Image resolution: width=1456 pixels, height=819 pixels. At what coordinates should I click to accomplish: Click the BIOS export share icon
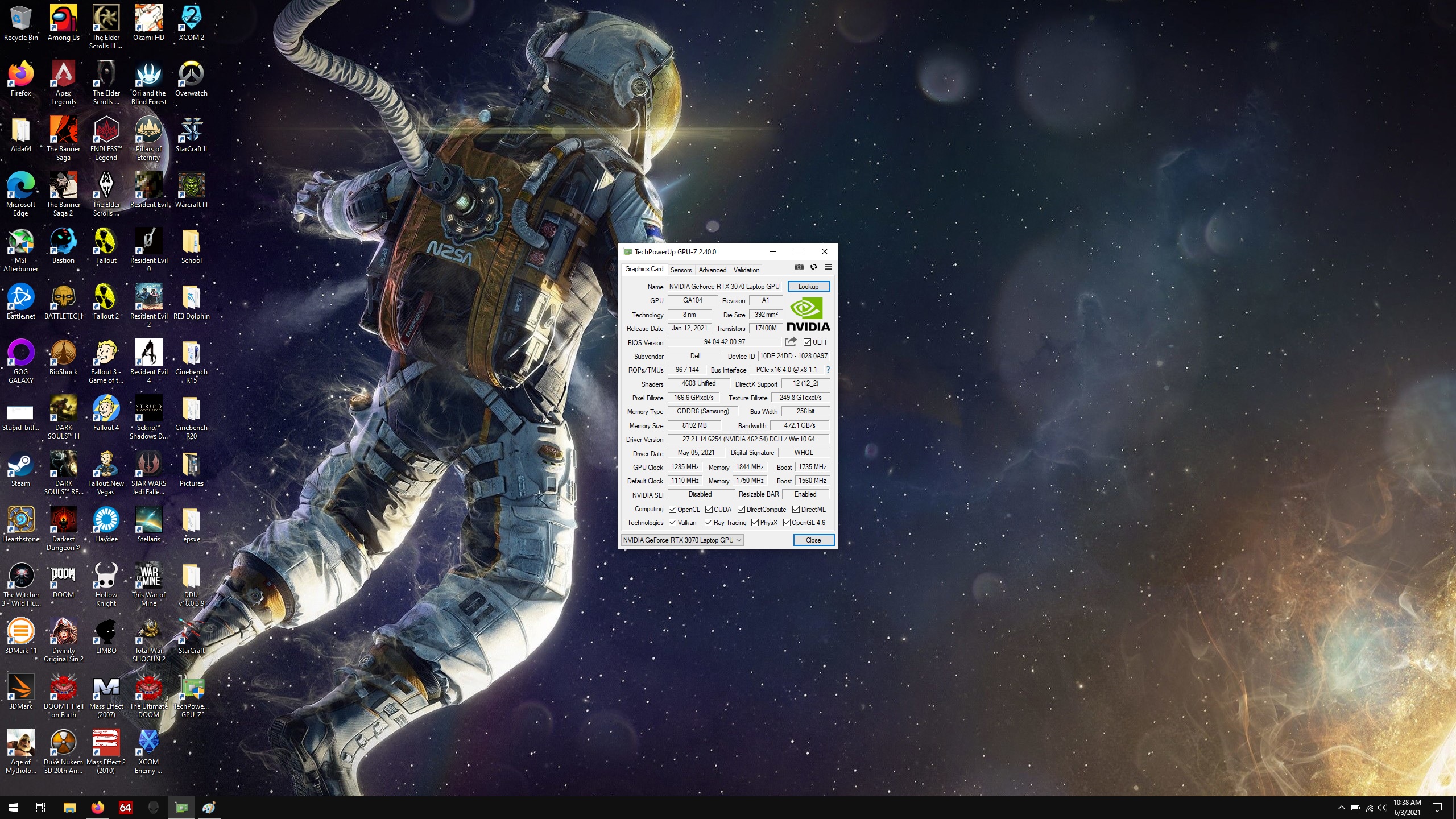pyautogui.click(x=791, y=342)
